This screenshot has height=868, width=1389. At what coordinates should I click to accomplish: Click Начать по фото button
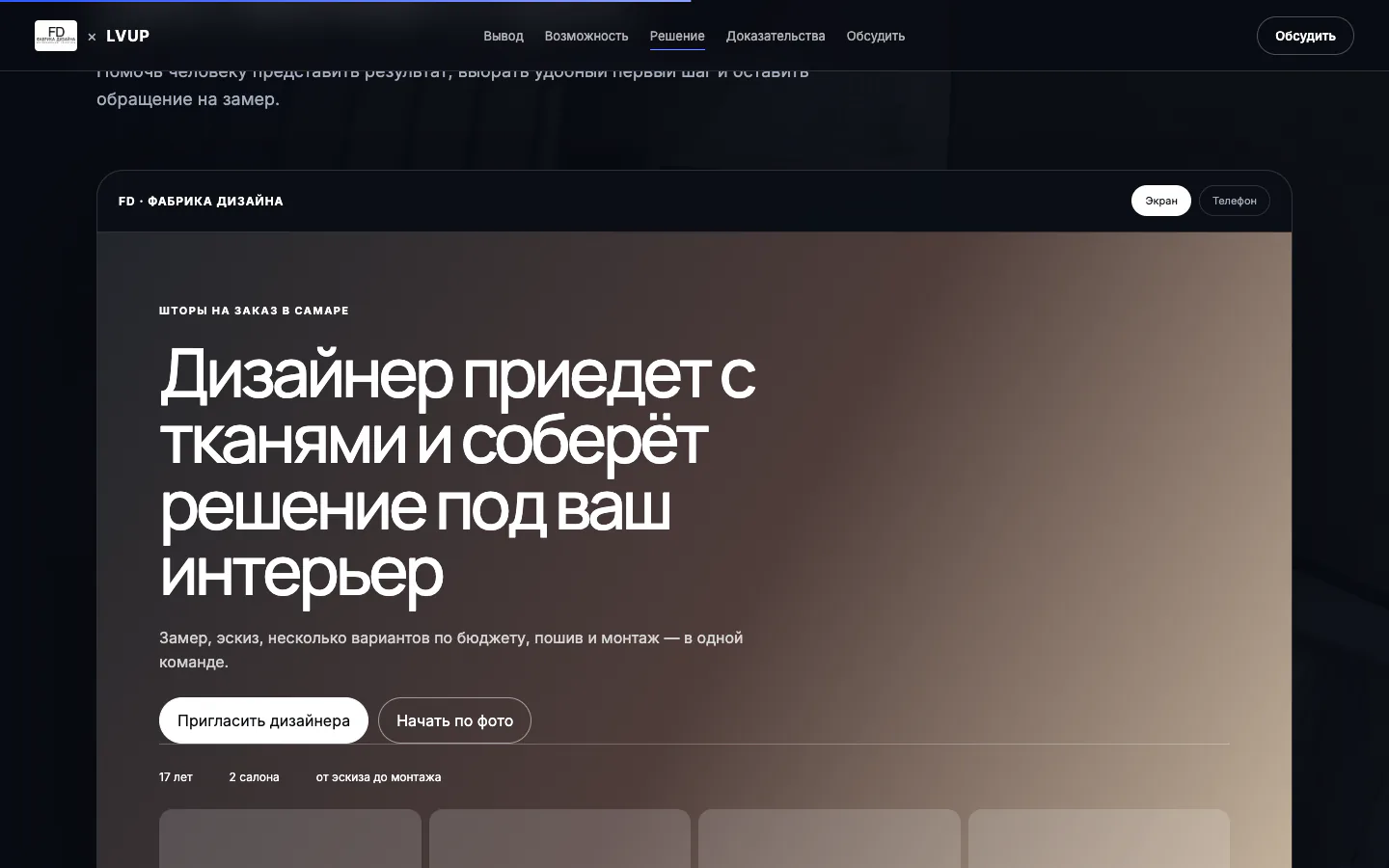(454, 720)
